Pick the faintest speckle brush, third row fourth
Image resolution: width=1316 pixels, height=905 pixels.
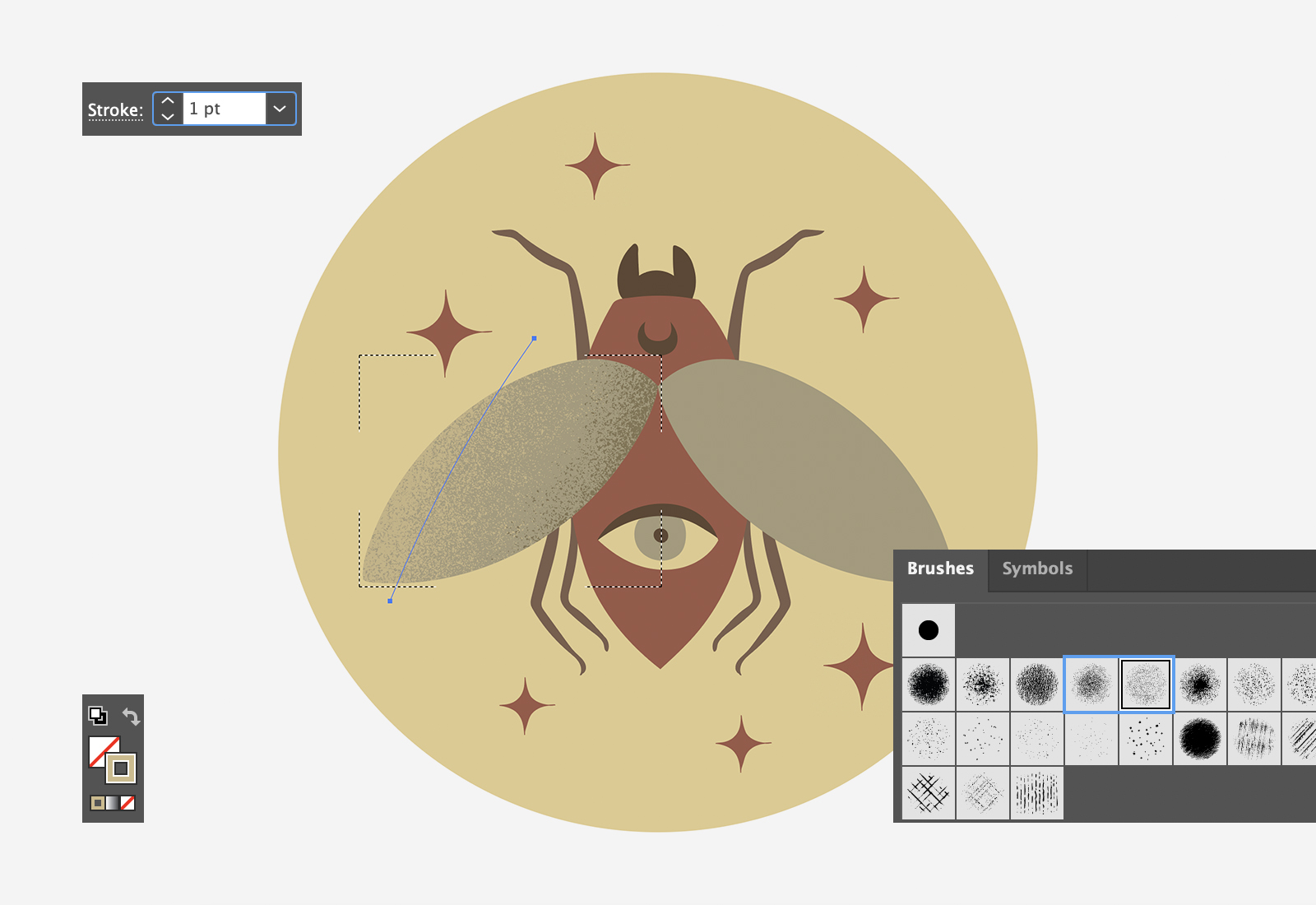(1091, 739)
